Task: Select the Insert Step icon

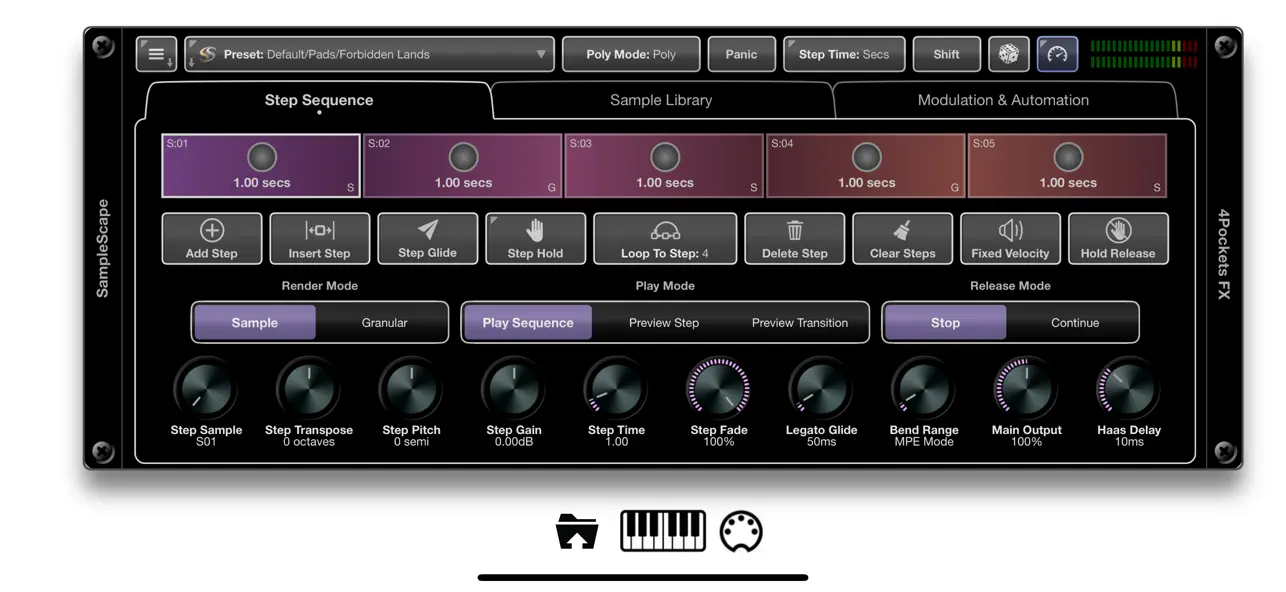Action: [319, 238]
